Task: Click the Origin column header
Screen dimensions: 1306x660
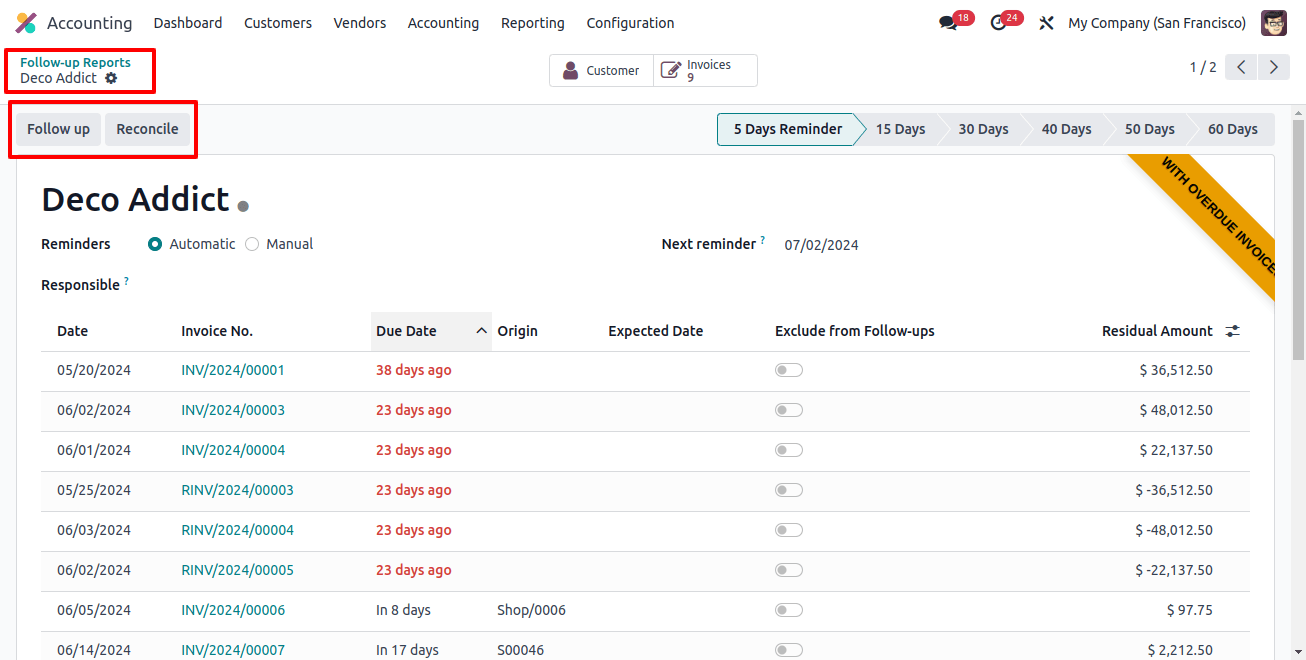Action: pos(517,331)
